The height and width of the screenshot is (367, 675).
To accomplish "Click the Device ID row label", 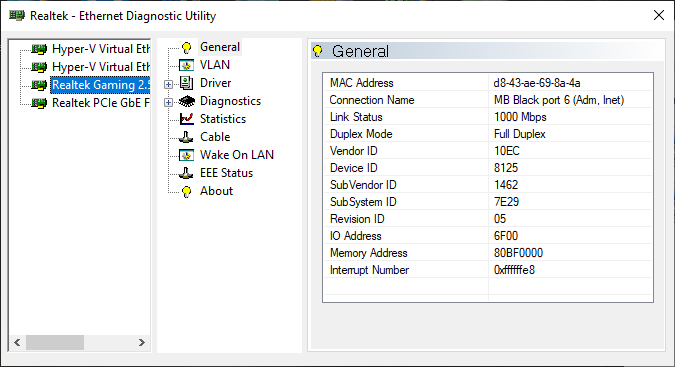I will pyautogui.click(x=353, y=168).
